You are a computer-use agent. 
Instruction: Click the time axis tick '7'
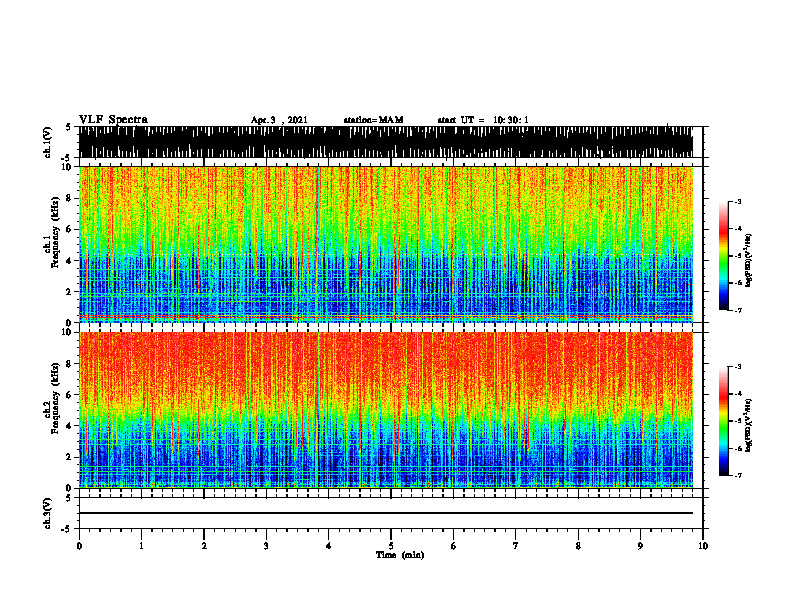[x=516, y=546]
